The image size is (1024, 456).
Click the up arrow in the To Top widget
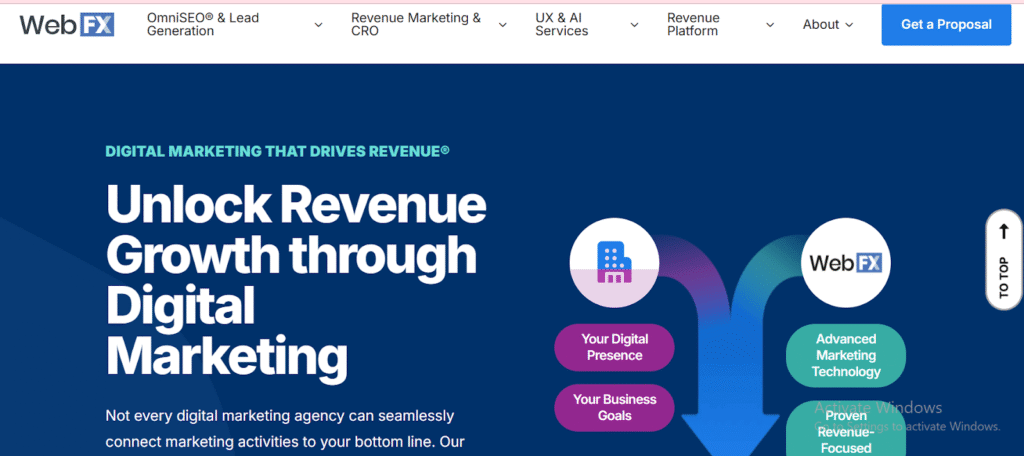click(1004, 232)
